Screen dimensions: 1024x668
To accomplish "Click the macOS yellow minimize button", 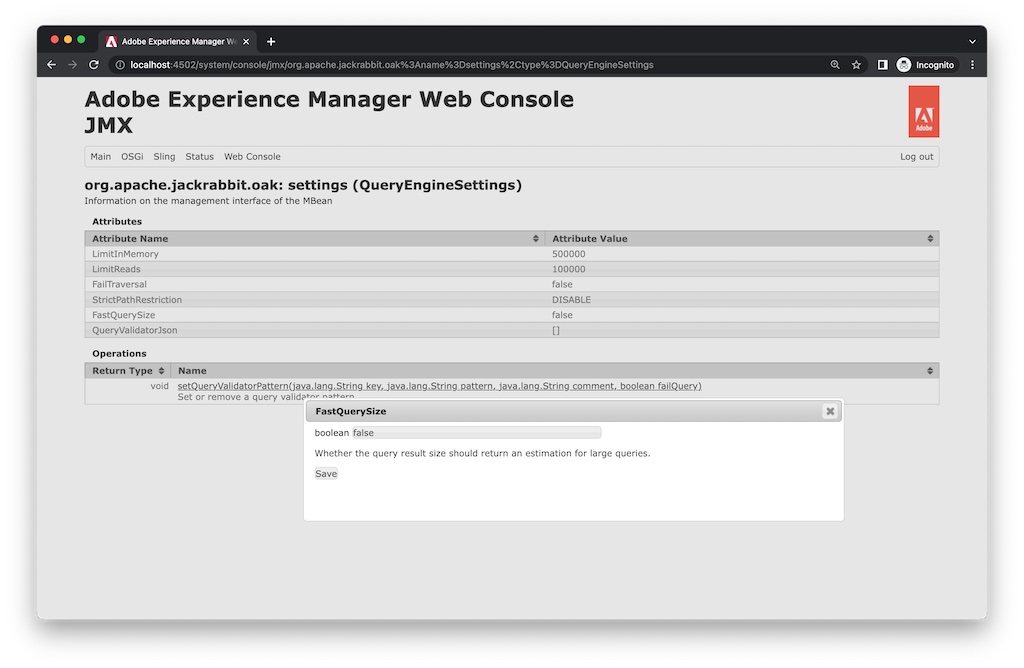I will [68, 40].
